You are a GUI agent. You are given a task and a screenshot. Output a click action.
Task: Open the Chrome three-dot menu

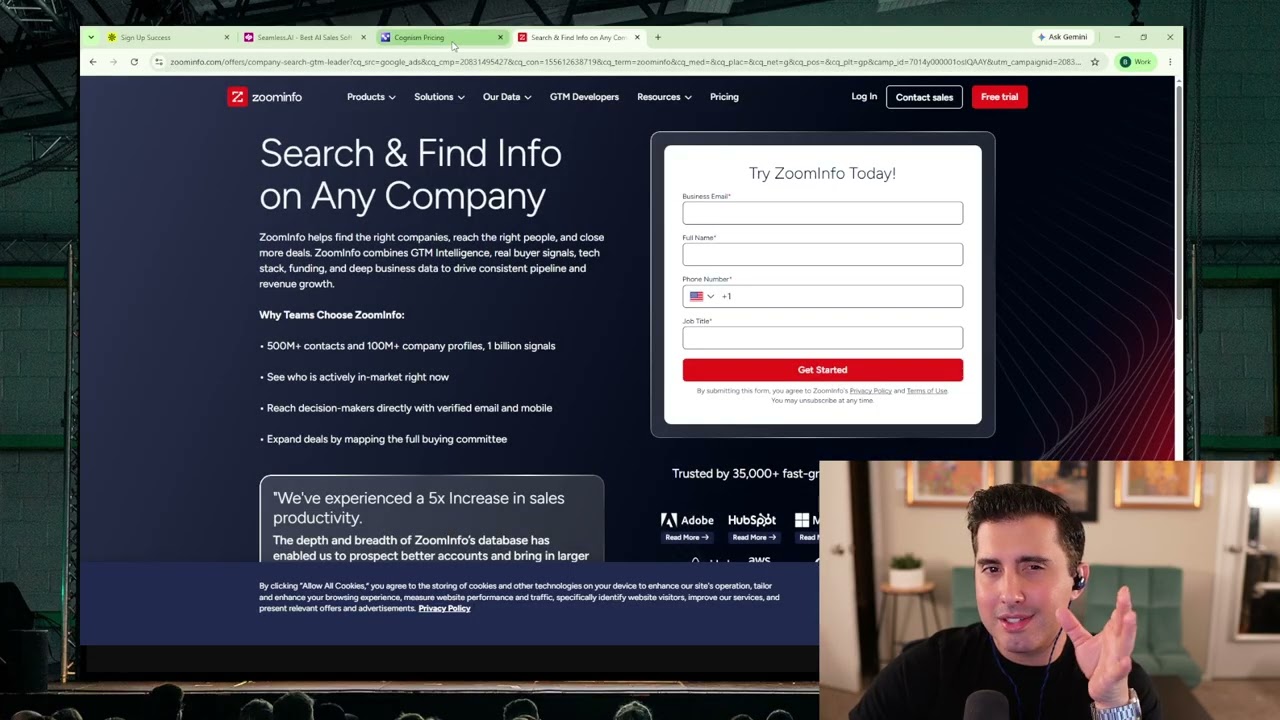coord(1170,62)
